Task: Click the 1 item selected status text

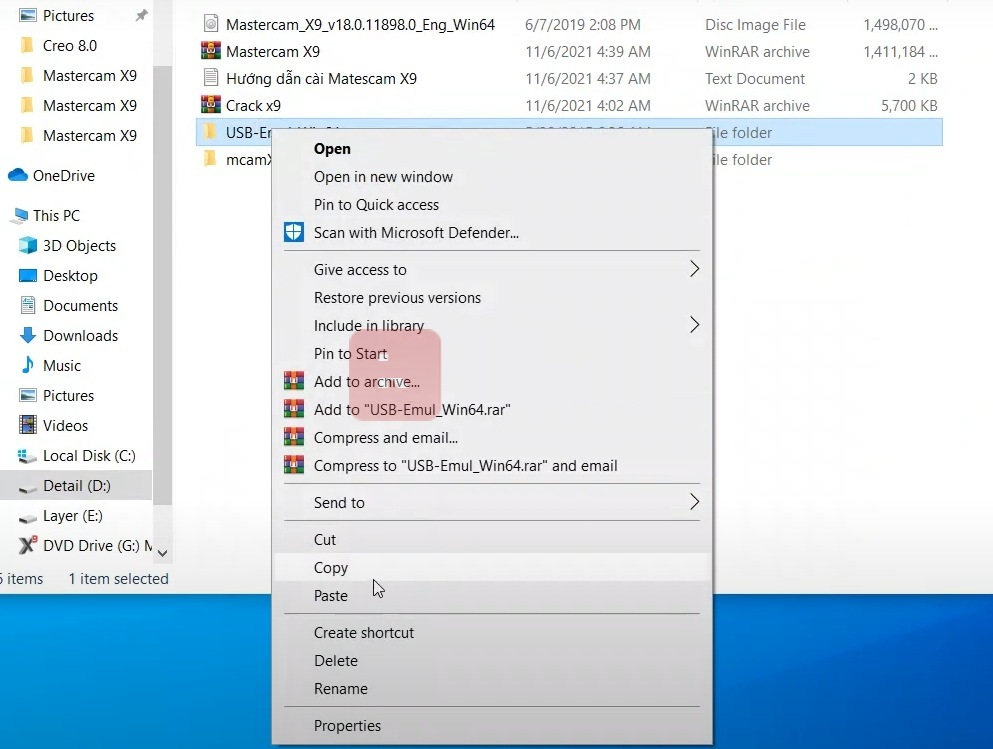Action: [x=118, y=579]
